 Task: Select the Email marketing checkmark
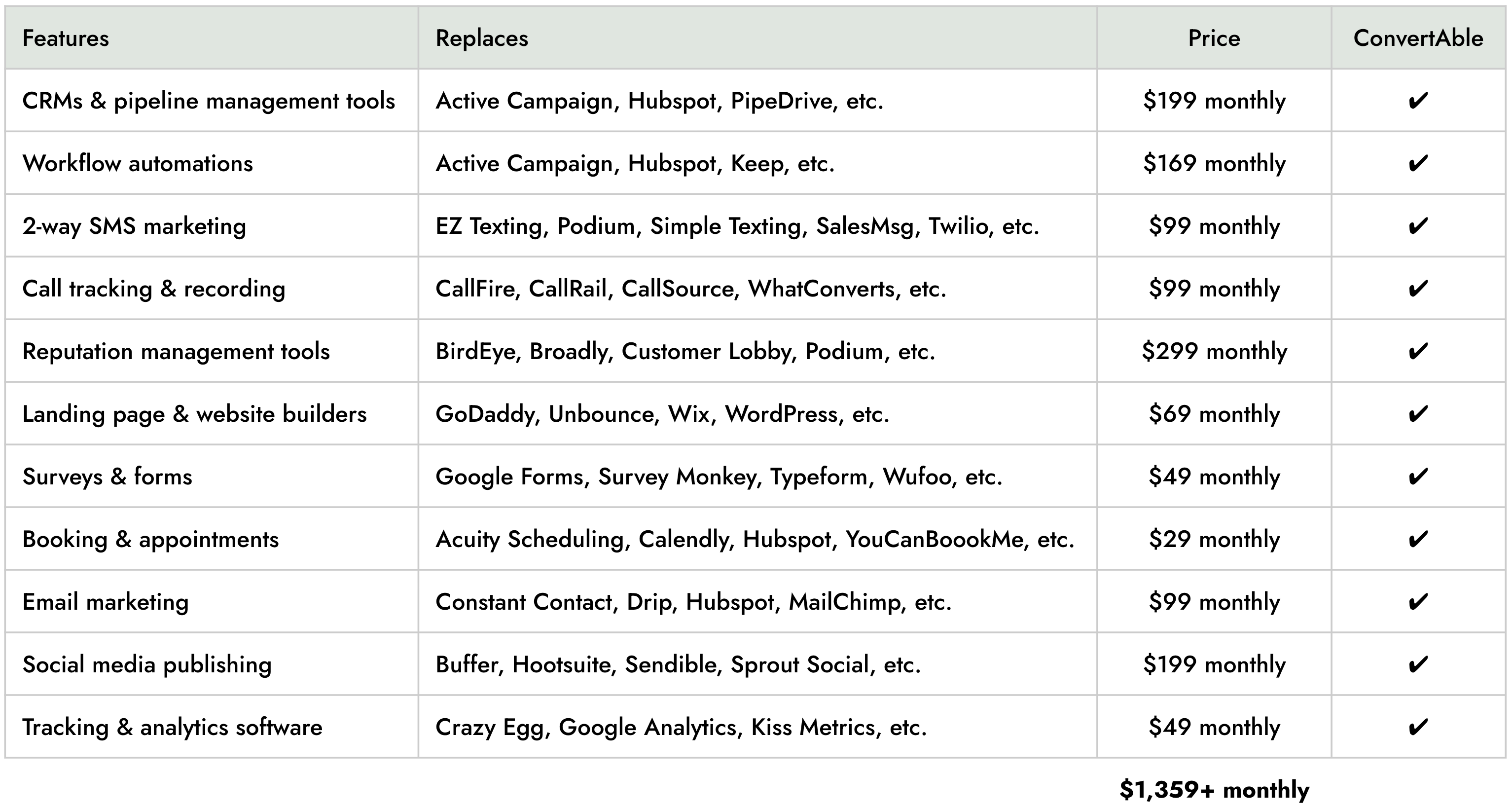[x=1418, y=602]
